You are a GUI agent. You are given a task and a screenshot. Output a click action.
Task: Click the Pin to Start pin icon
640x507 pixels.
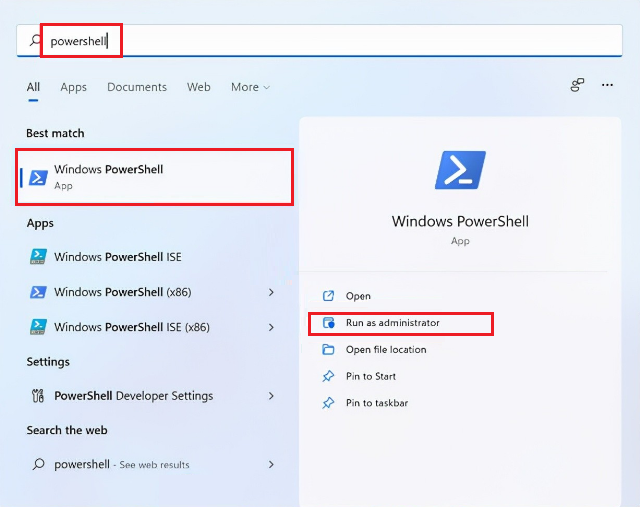point(328,376)
